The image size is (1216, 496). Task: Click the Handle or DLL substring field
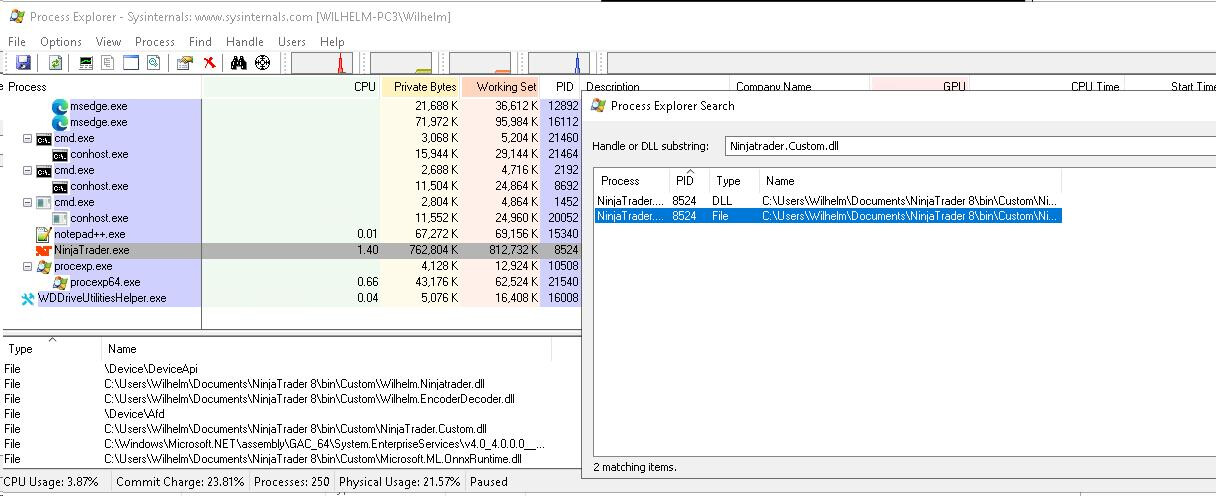[970, 146]
